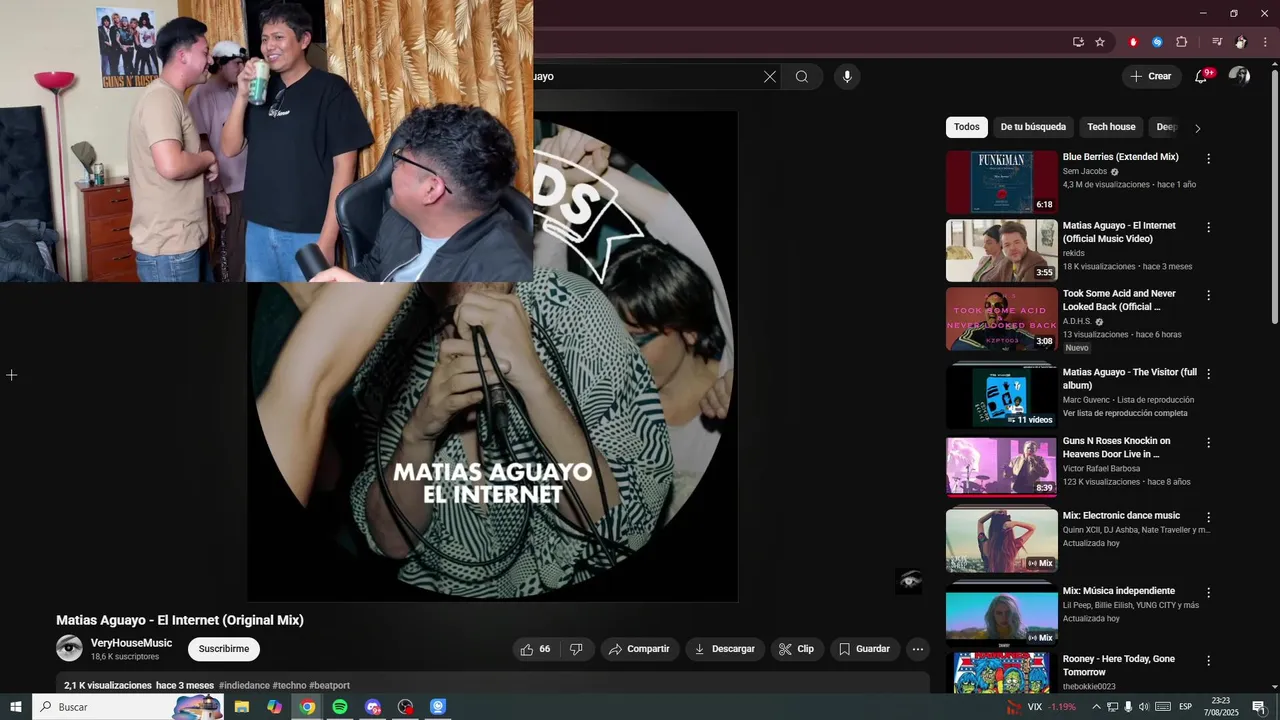The width and height of the screenshot is (1280, 720).
Task: Click the #techno hashtag
Action: pyautogui.click(x=289, y=686)
